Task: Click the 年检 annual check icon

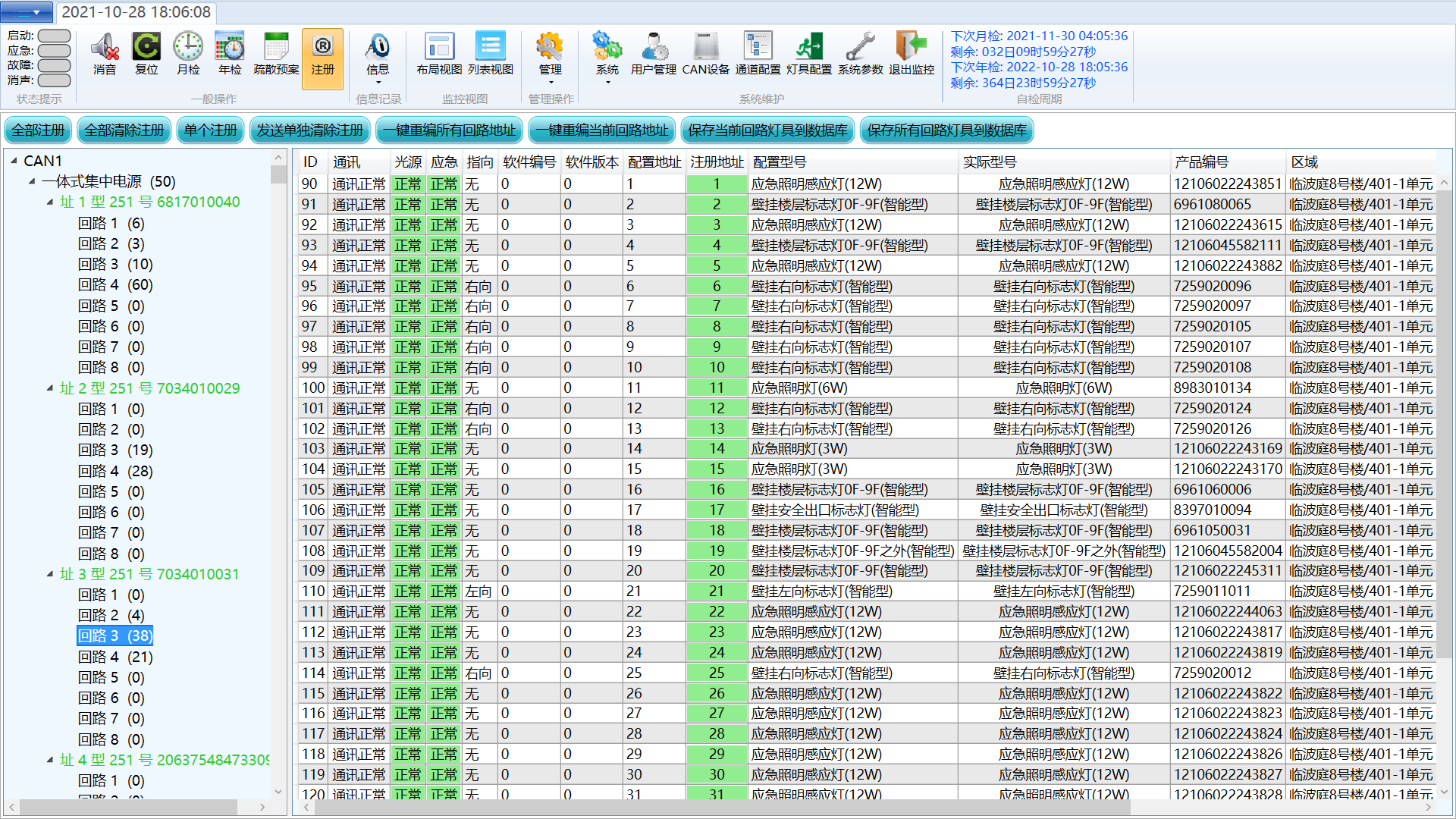Action: 230,48
